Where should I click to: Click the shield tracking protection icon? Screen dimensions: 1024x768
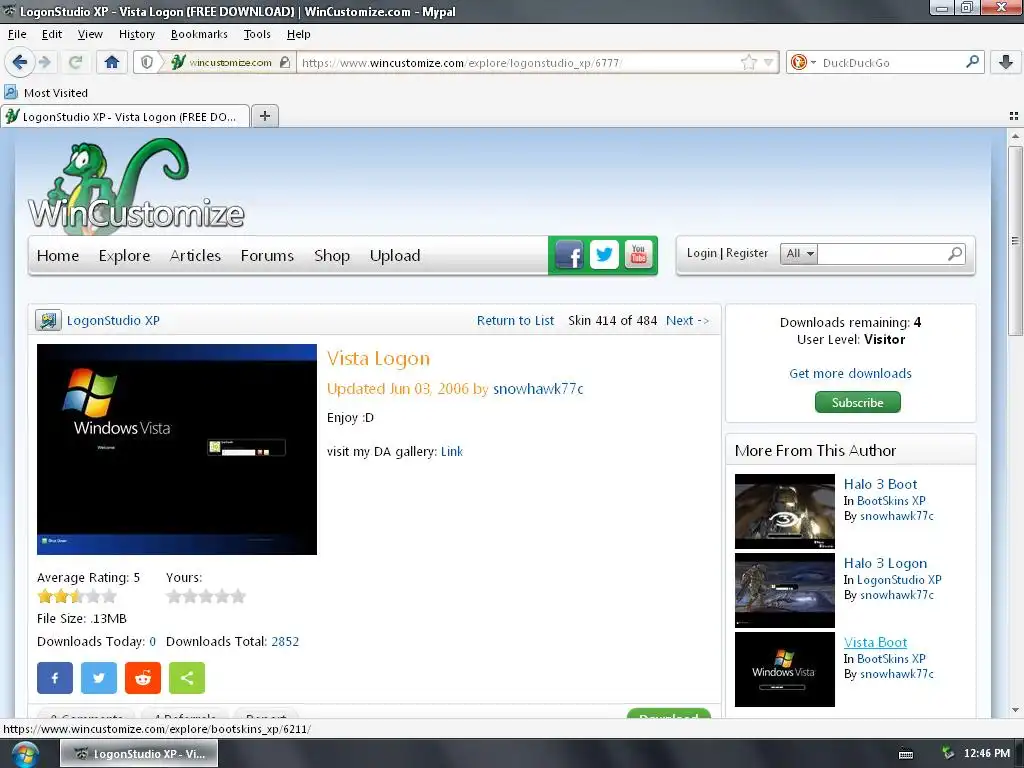tap(147, 63)
